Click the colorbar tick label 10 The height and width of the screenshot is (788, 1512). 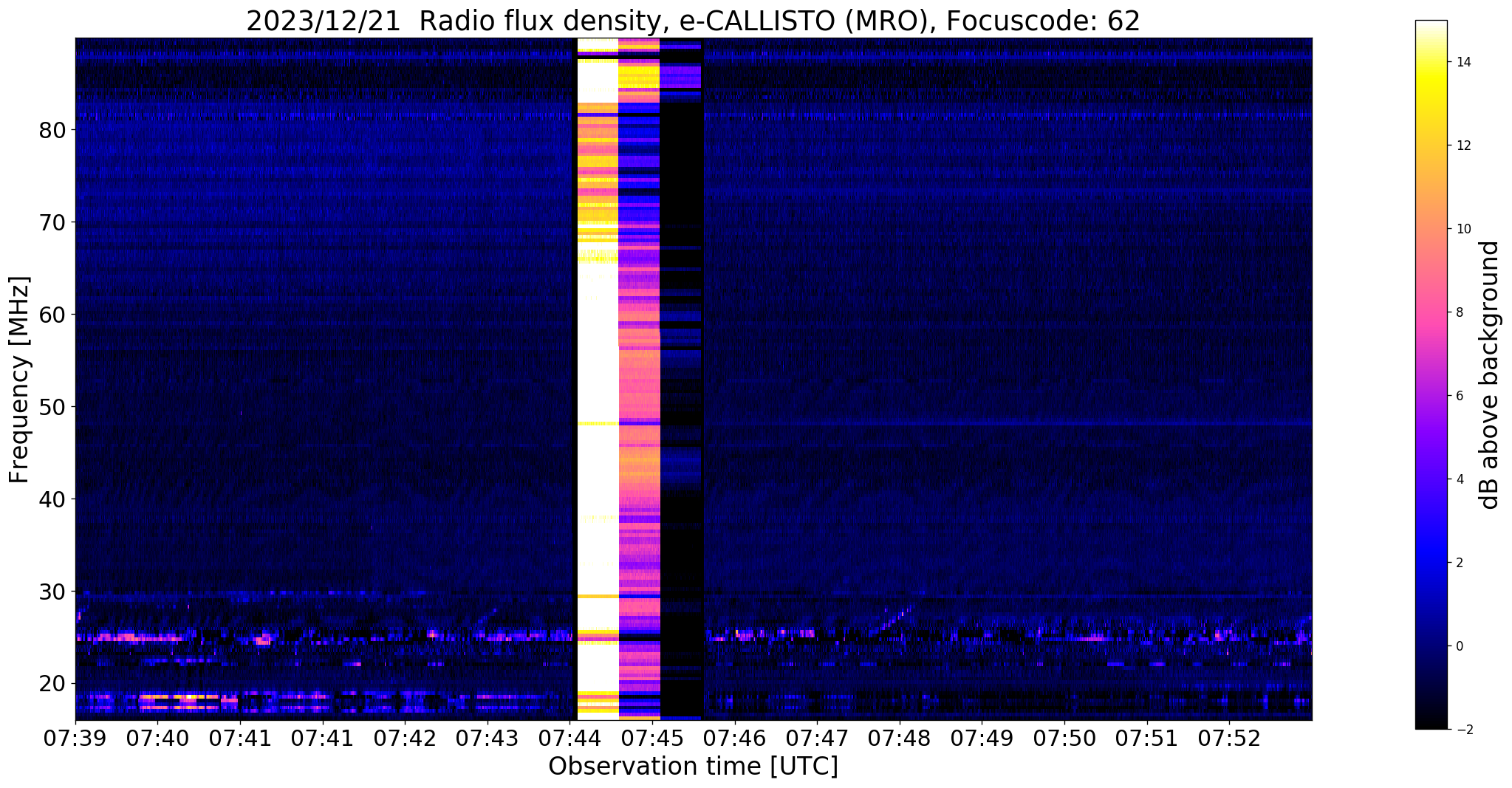pyautogui.click(x=1462, y=229)
